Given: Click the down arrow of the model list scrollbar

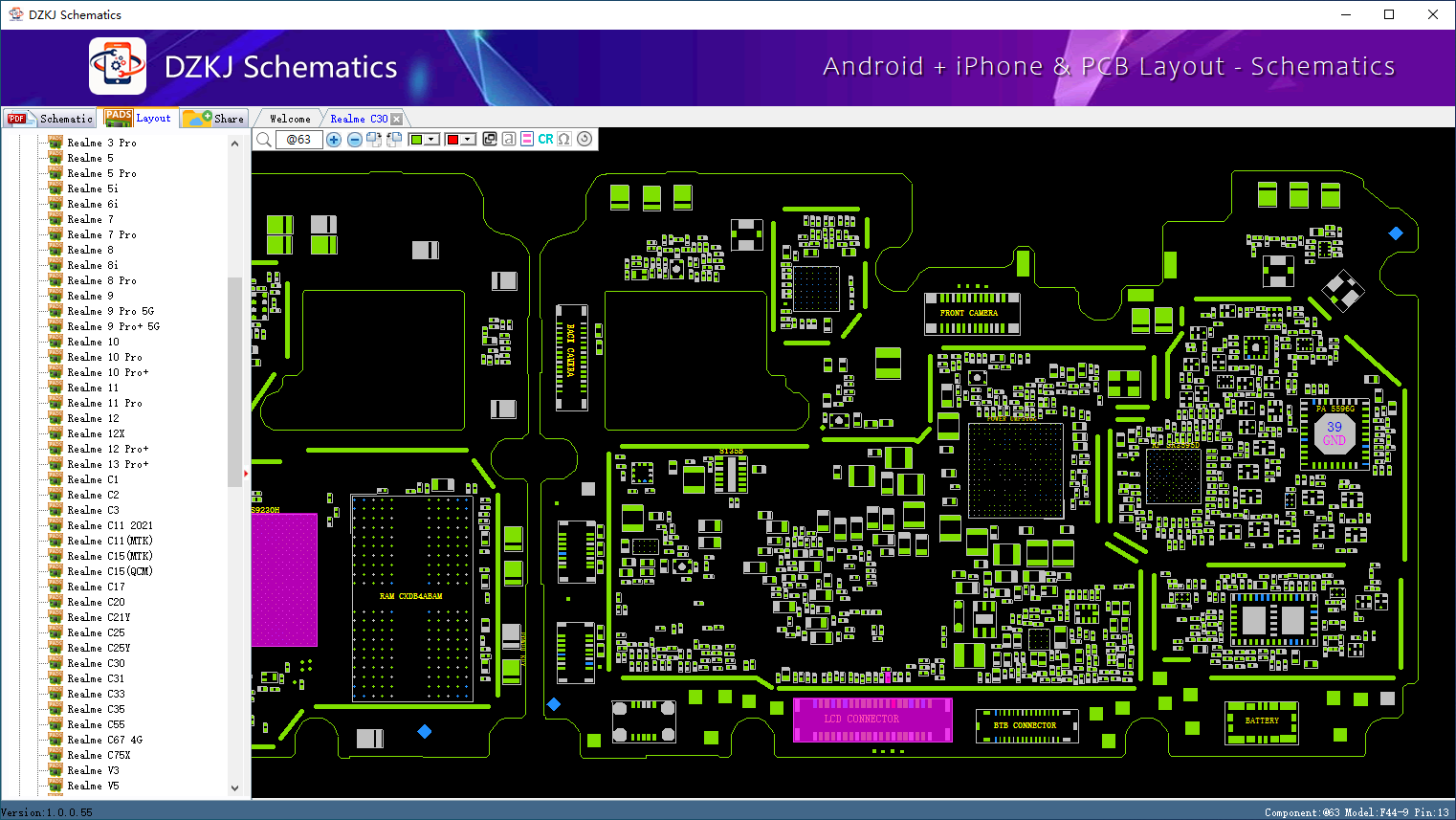Looking at the screenshot, I should 234,788.
